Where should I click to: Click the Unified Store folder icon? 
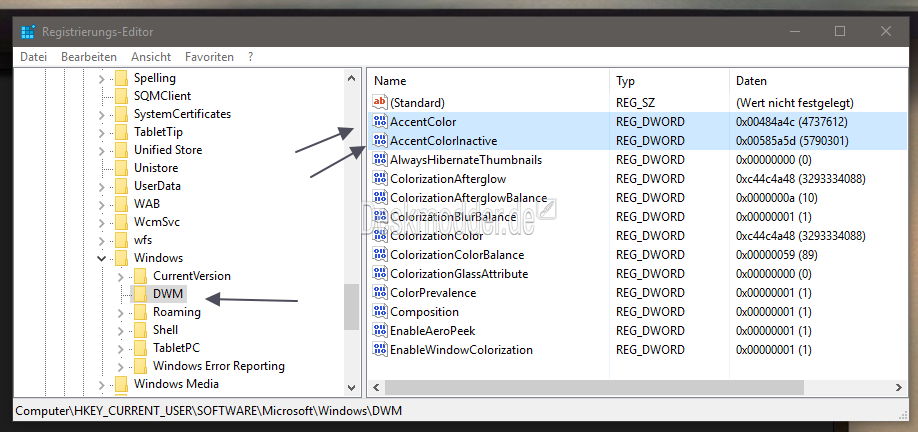[121, 150]
